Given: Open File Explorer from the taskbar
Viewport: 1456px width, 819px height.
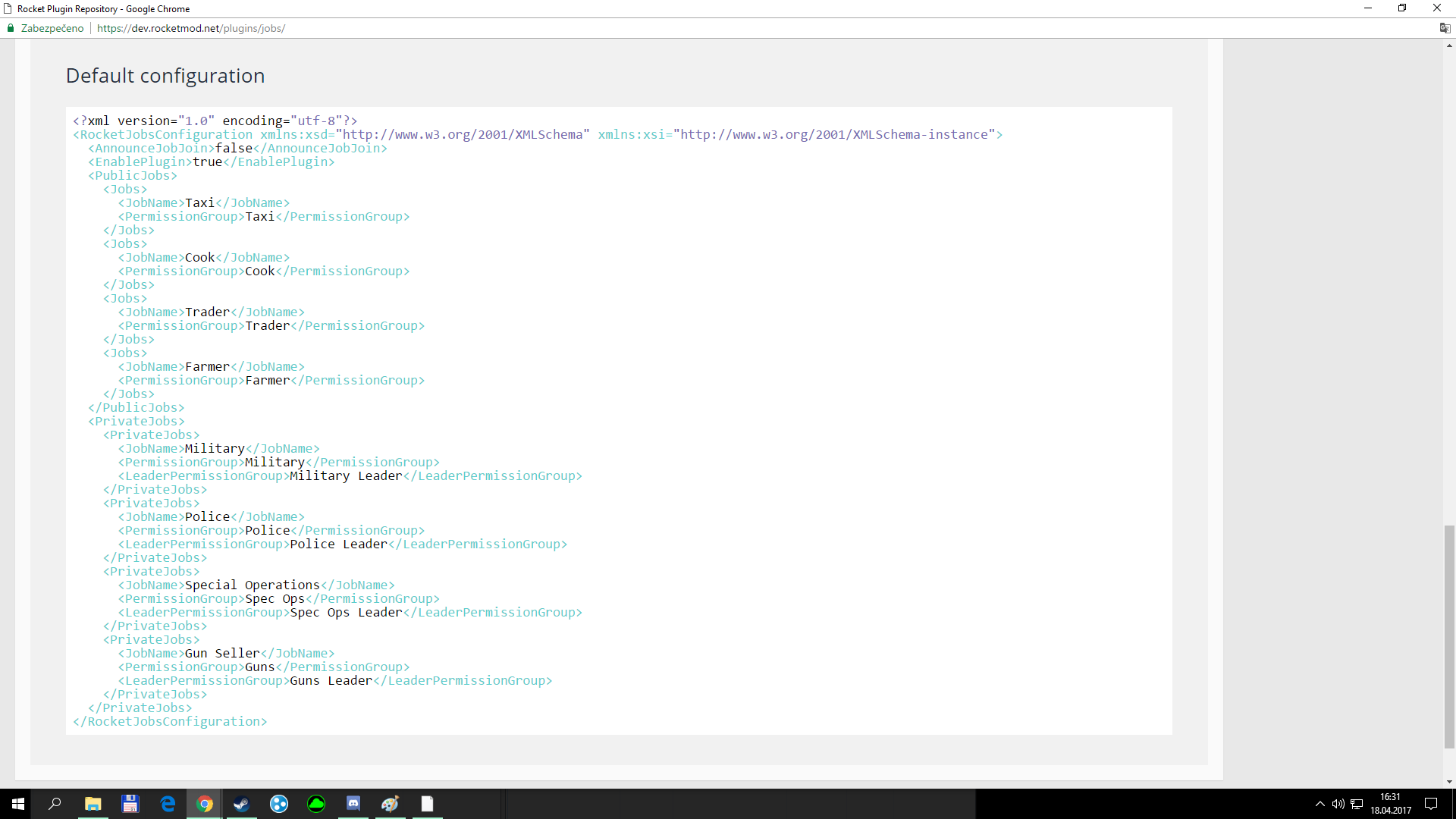Looking at the screenshot, I should coord(93,804).
